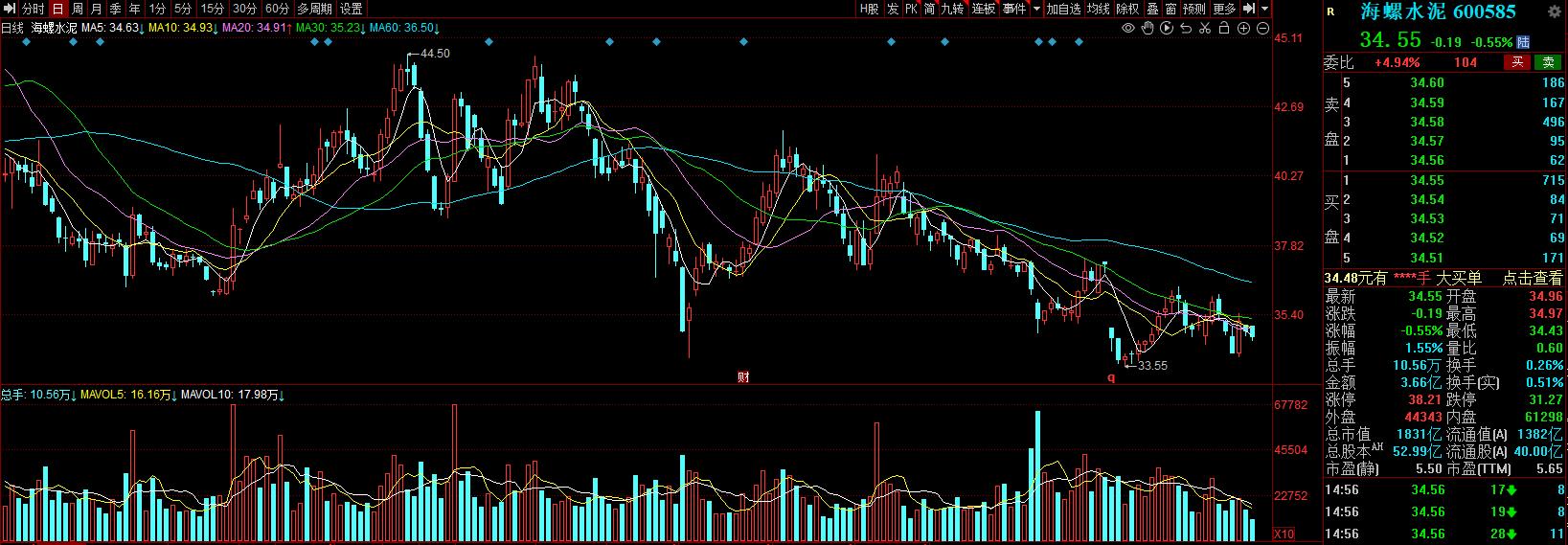The height and width of the screenshot is (545, 1568).
Task: Switch to 30分 chart period
Action: (244, 9)
